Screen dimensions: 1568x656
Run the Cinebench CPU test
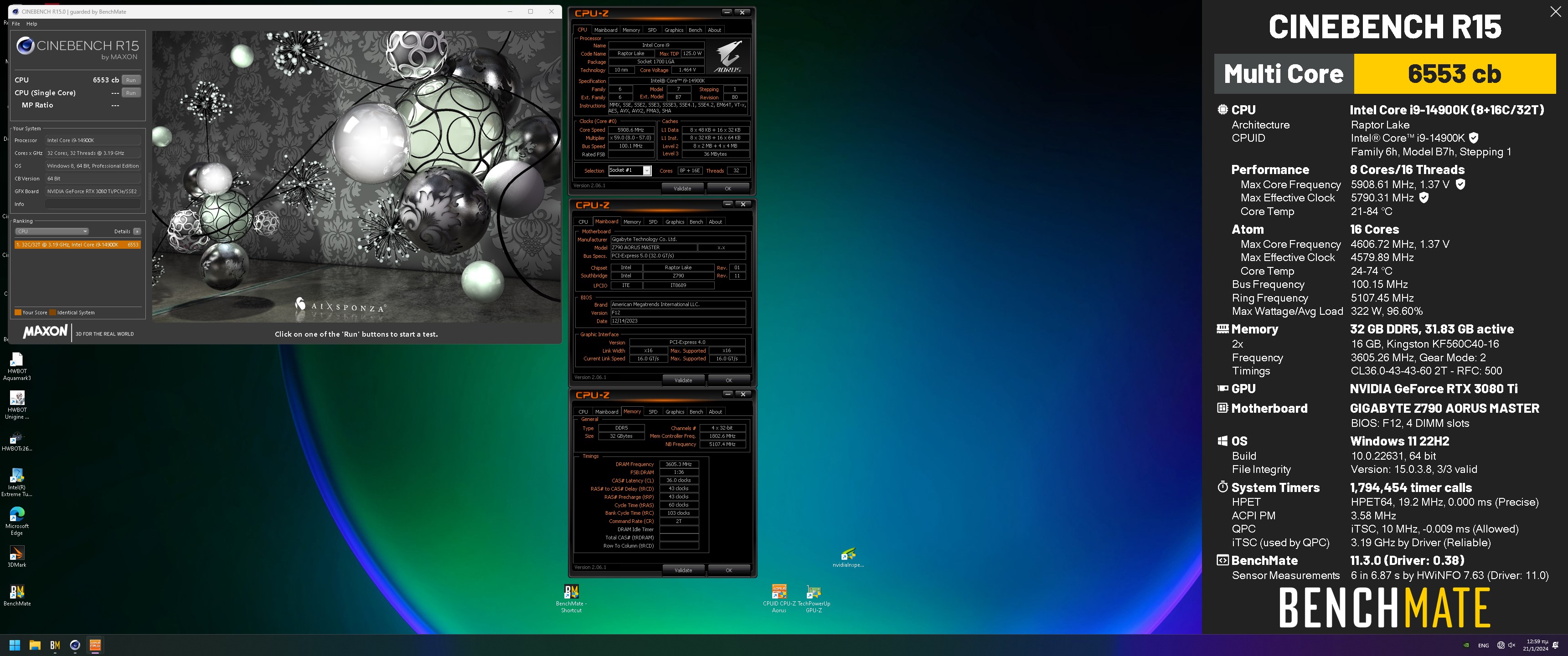pos(131,80)
